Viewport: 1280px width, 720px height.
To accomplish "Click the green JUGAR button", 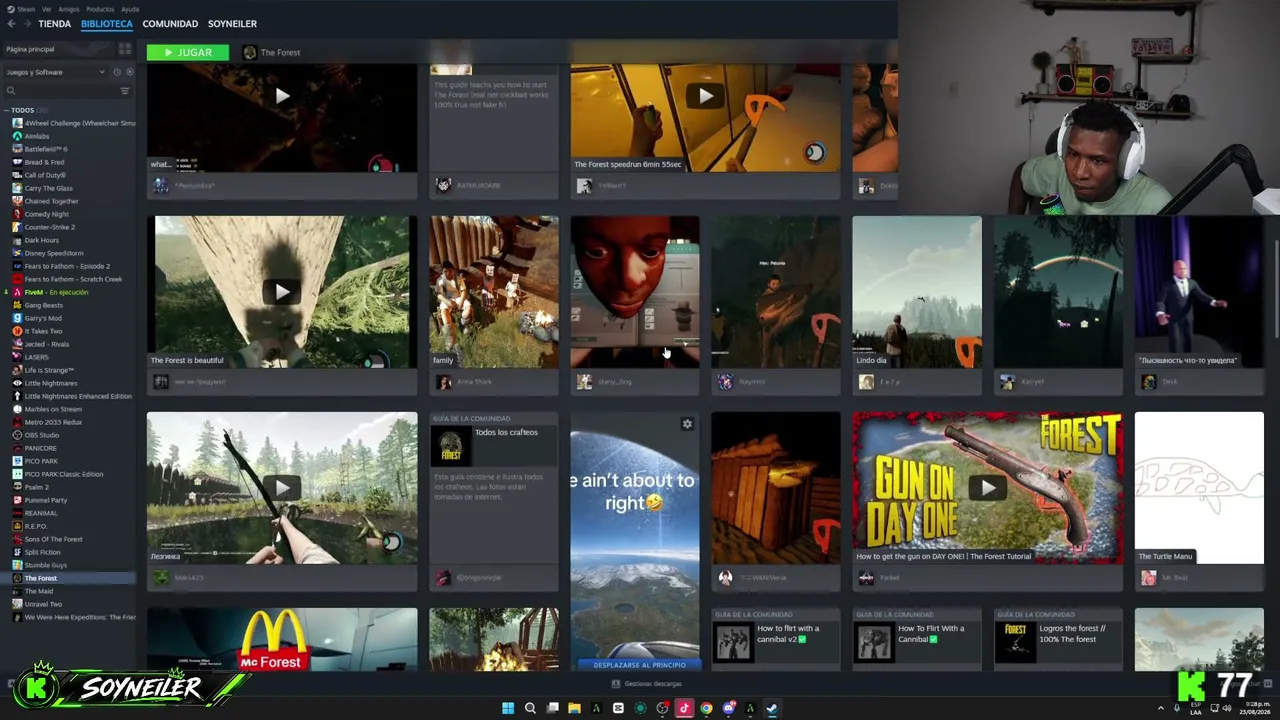I will [x=187, y=52].
